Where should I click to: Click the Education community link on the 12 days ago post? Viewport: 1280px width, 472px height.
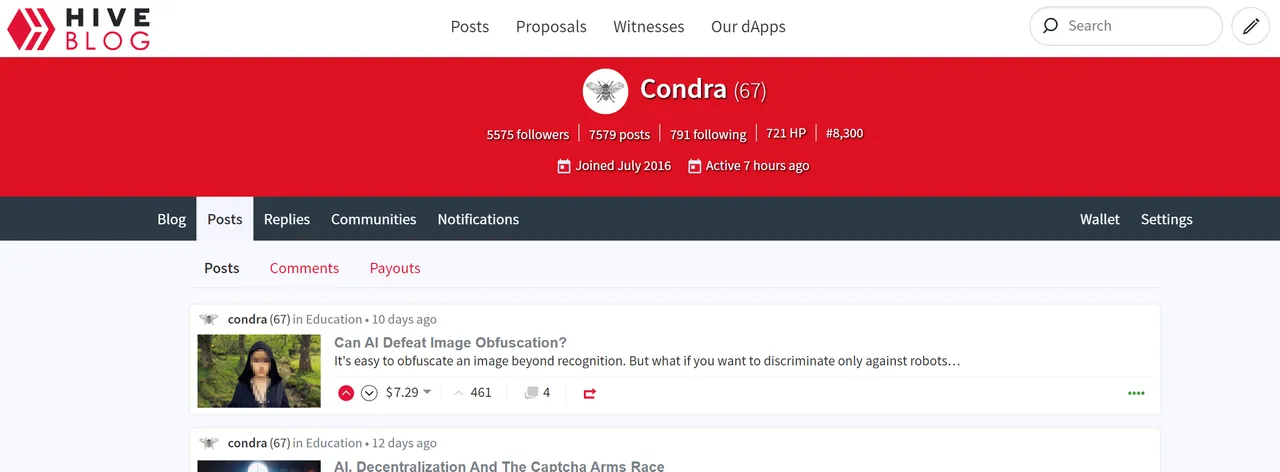click(334, 443)
